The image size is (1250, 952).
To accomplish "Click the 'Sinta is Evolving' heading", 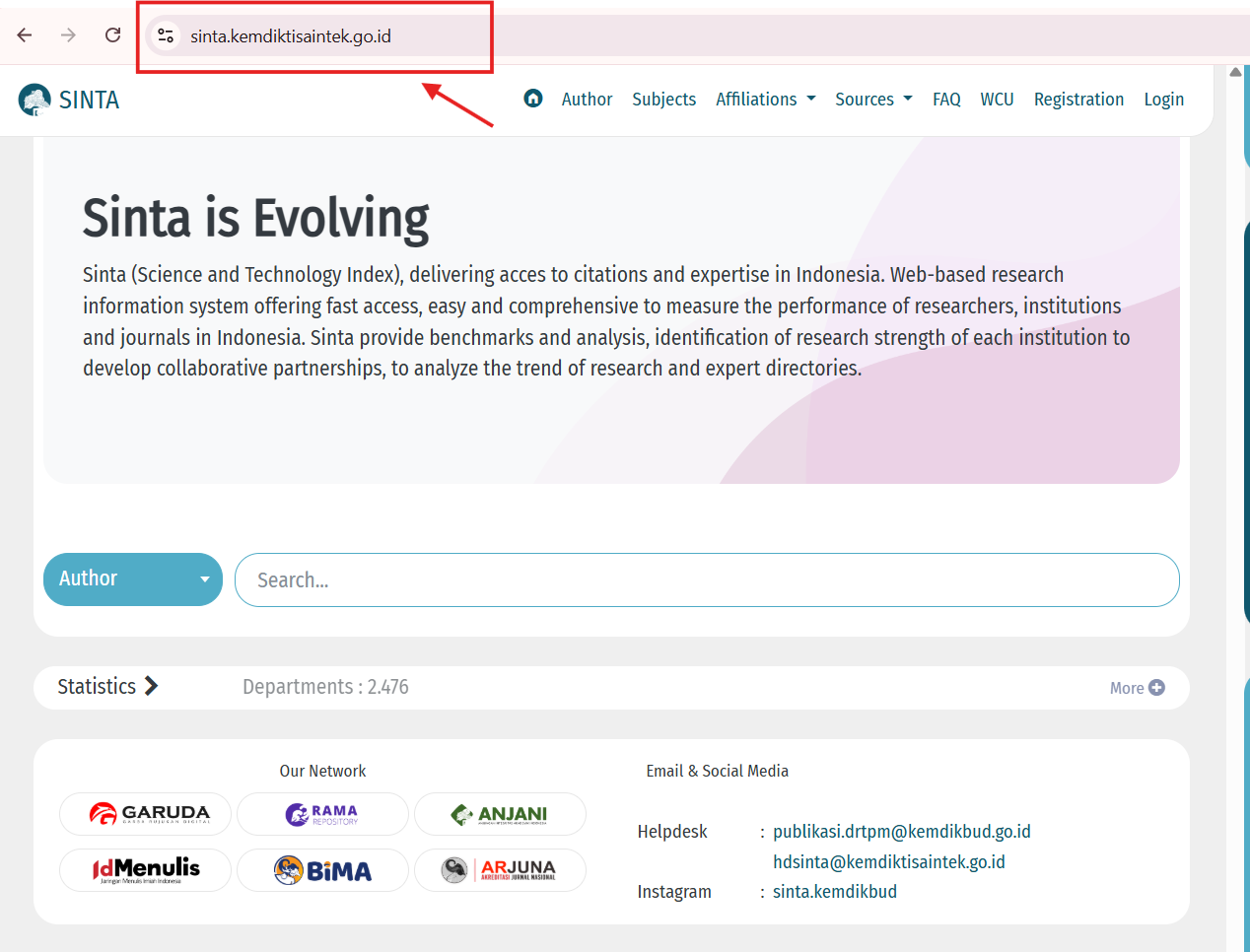I will point(256,218).
